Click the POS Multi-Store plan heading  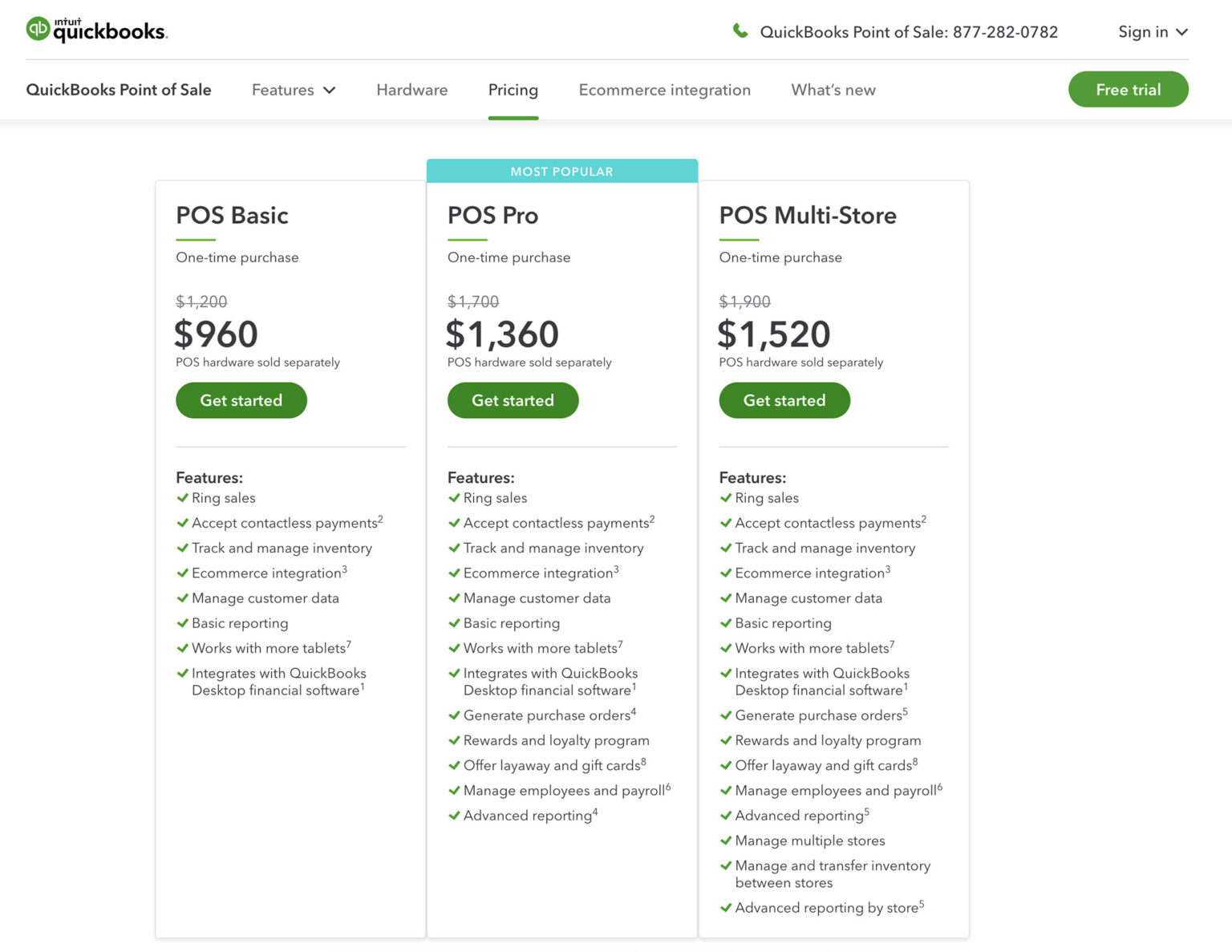click(x=808, y=215)
